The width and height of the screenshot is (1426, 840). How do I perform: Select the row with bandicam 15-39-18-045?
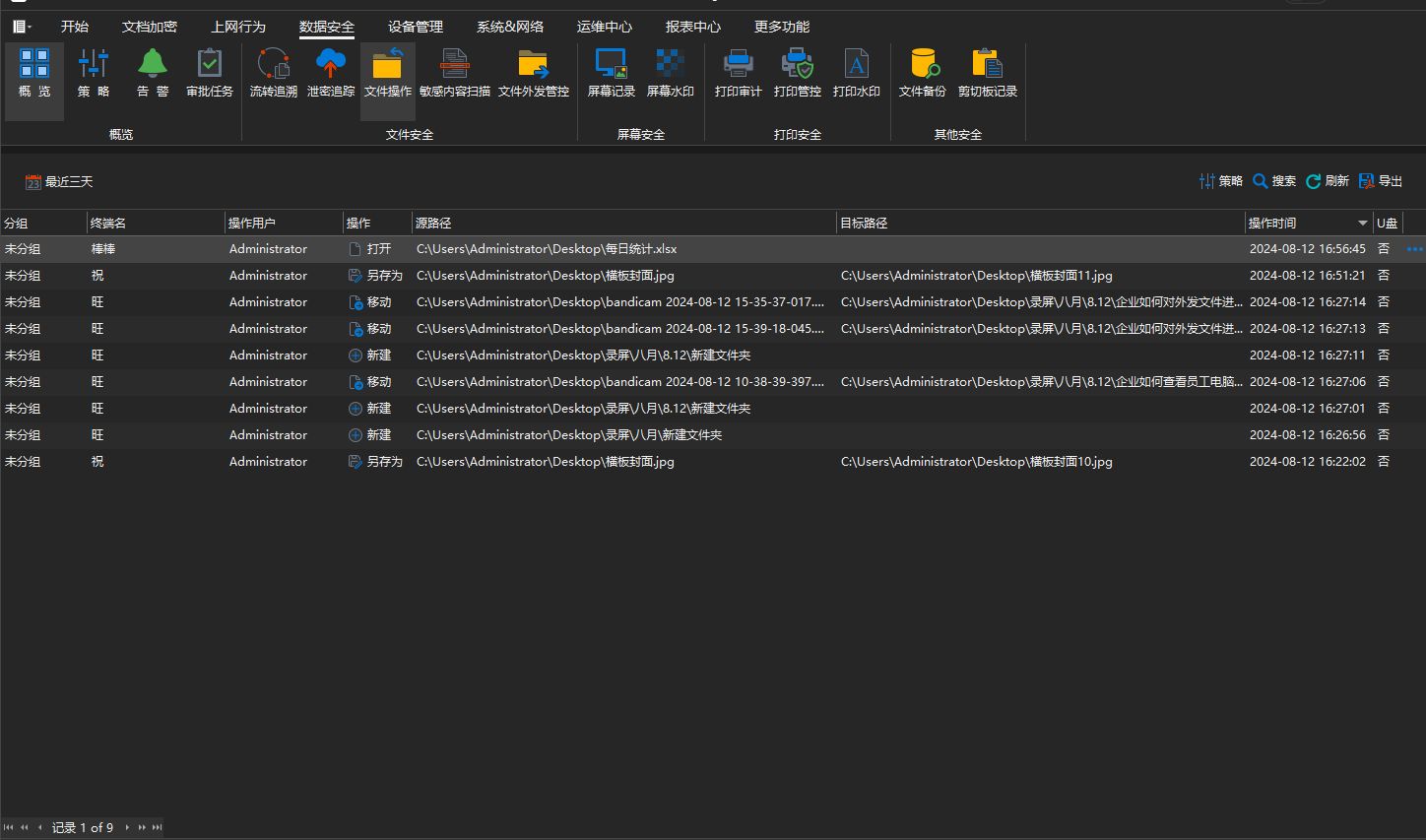point(713,329)
